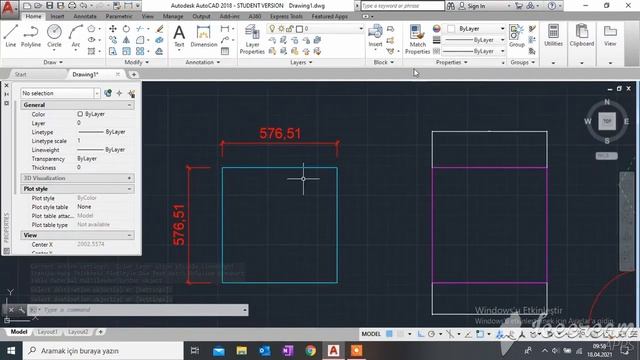Activate the Move tool in Modify panel
This screenshot has height=360, width=640.
tap(113, 29)
